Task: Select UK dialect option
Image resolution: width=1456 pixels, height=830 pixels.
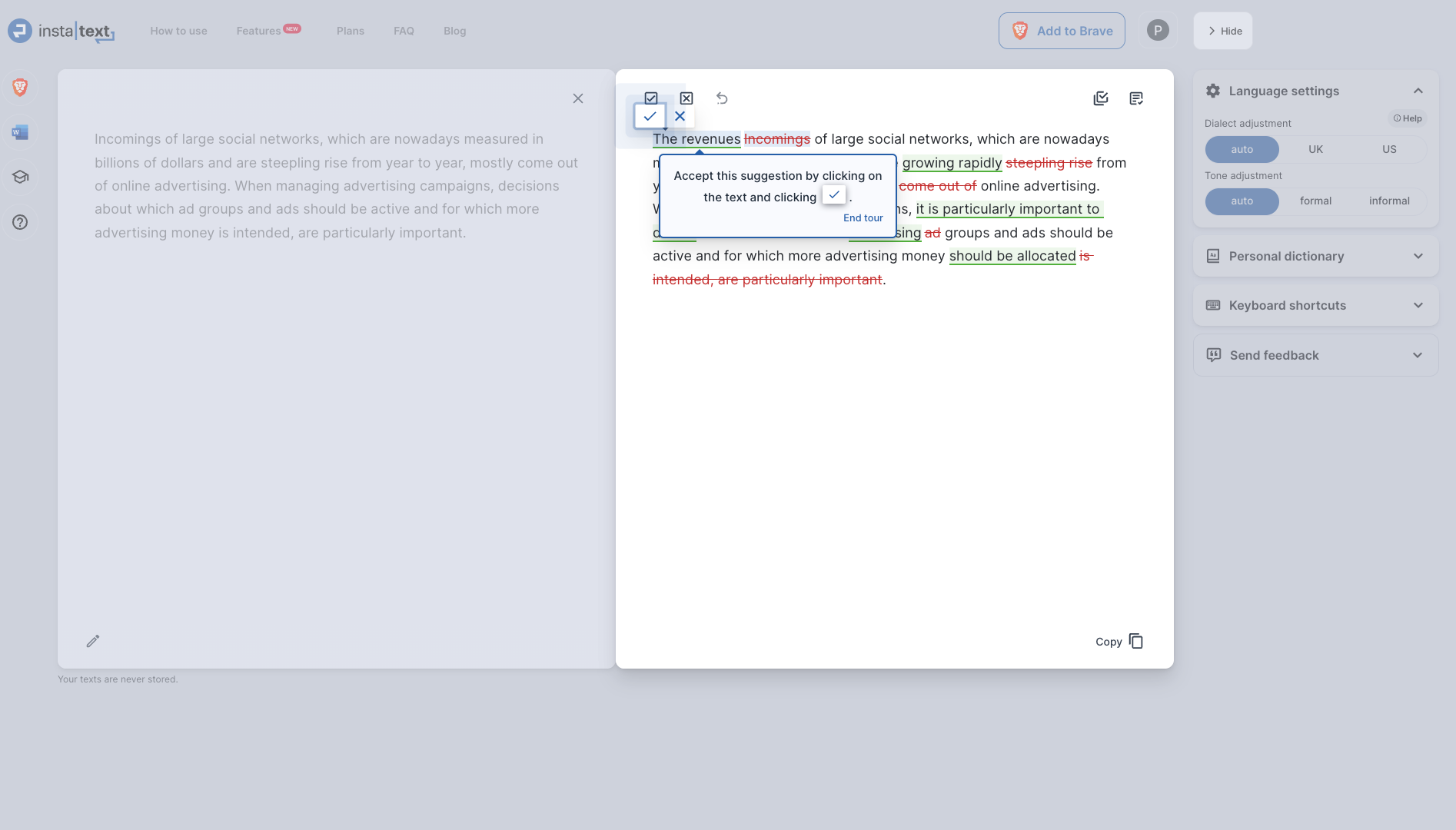Action: tap(1315, 149)
